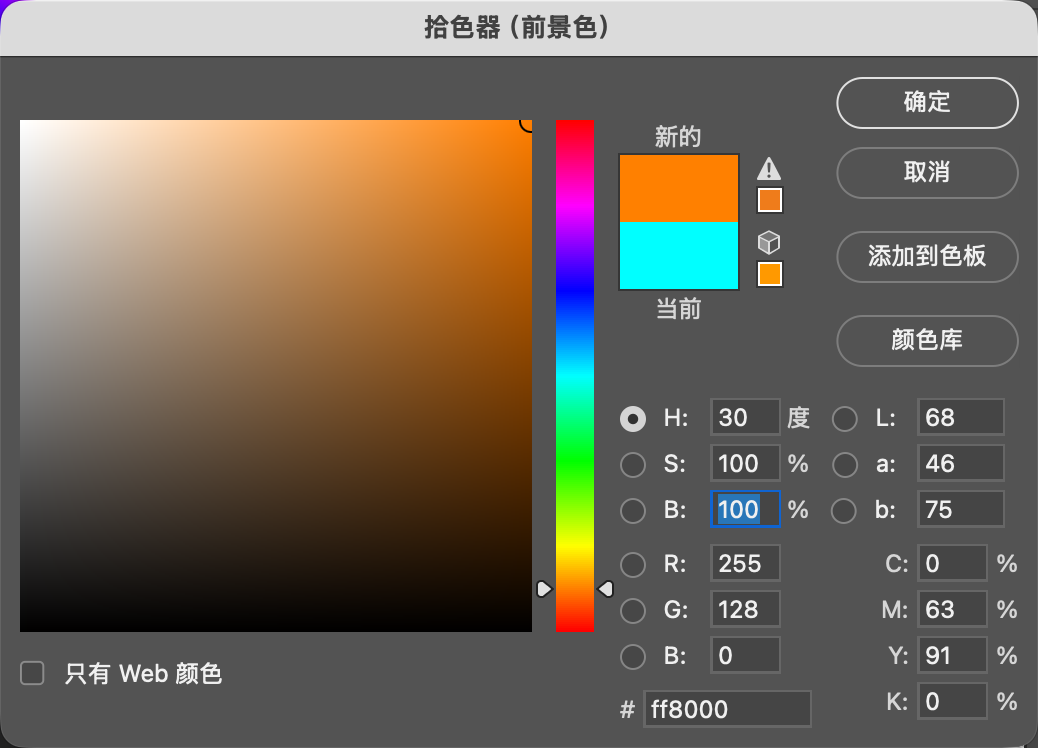Select the G green radio button

[633, 610]
